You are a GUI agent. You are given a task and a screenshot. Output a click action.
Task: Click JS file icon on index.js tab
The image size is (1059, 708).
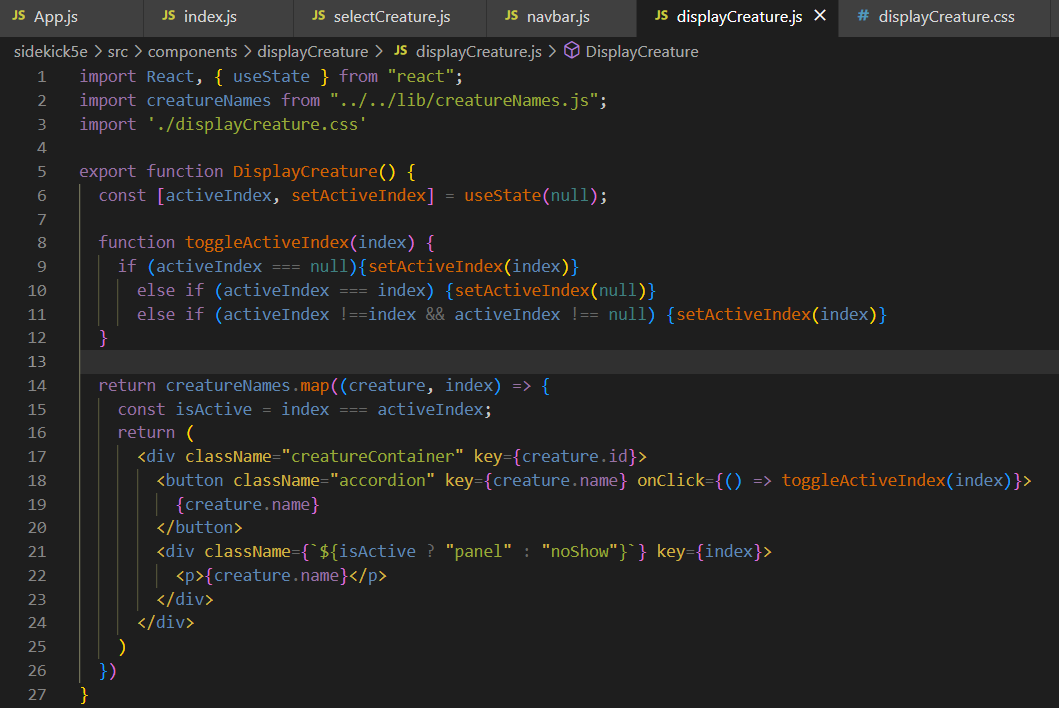169,16
